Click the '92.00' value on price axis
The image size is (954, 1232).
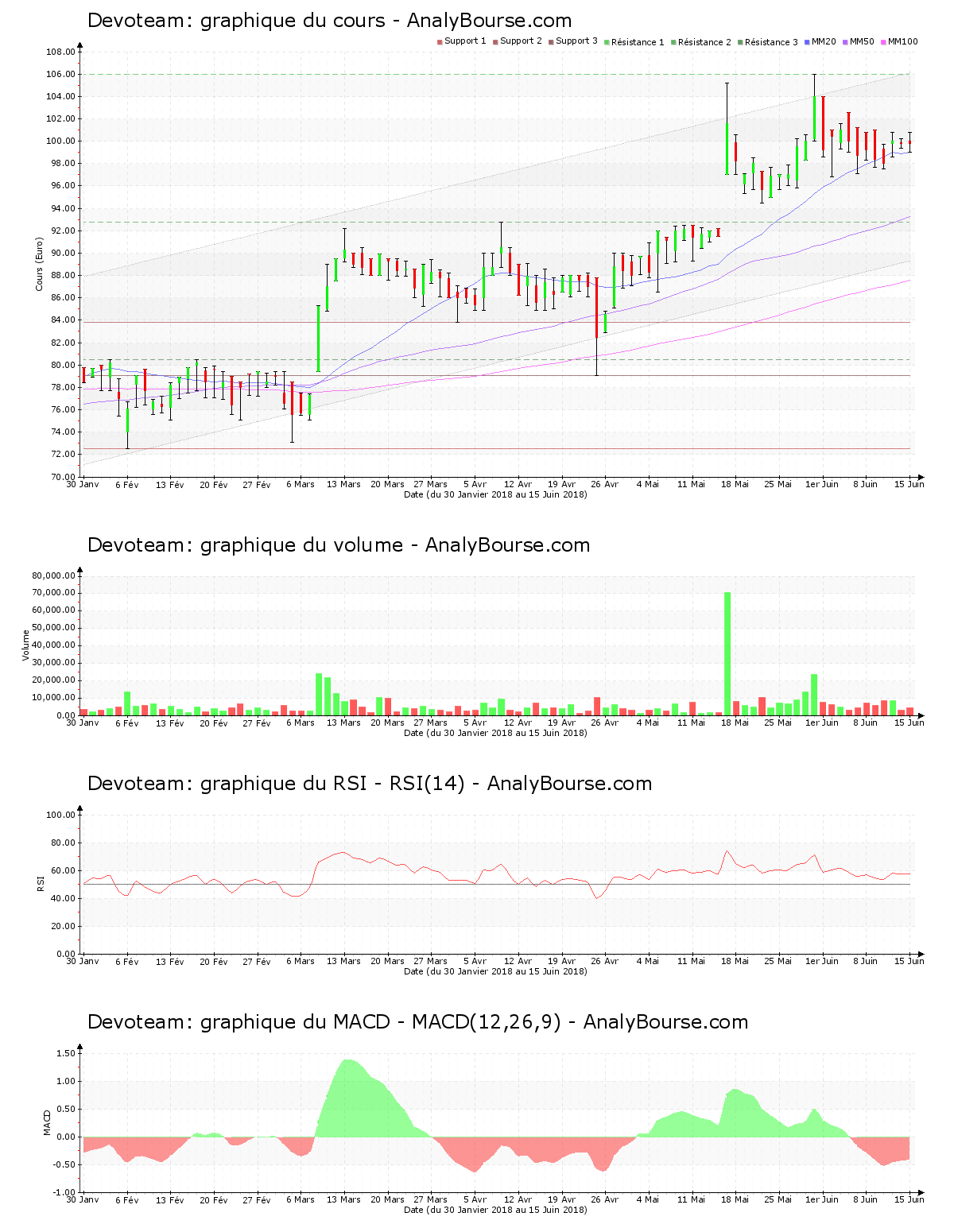click(64, 231)
